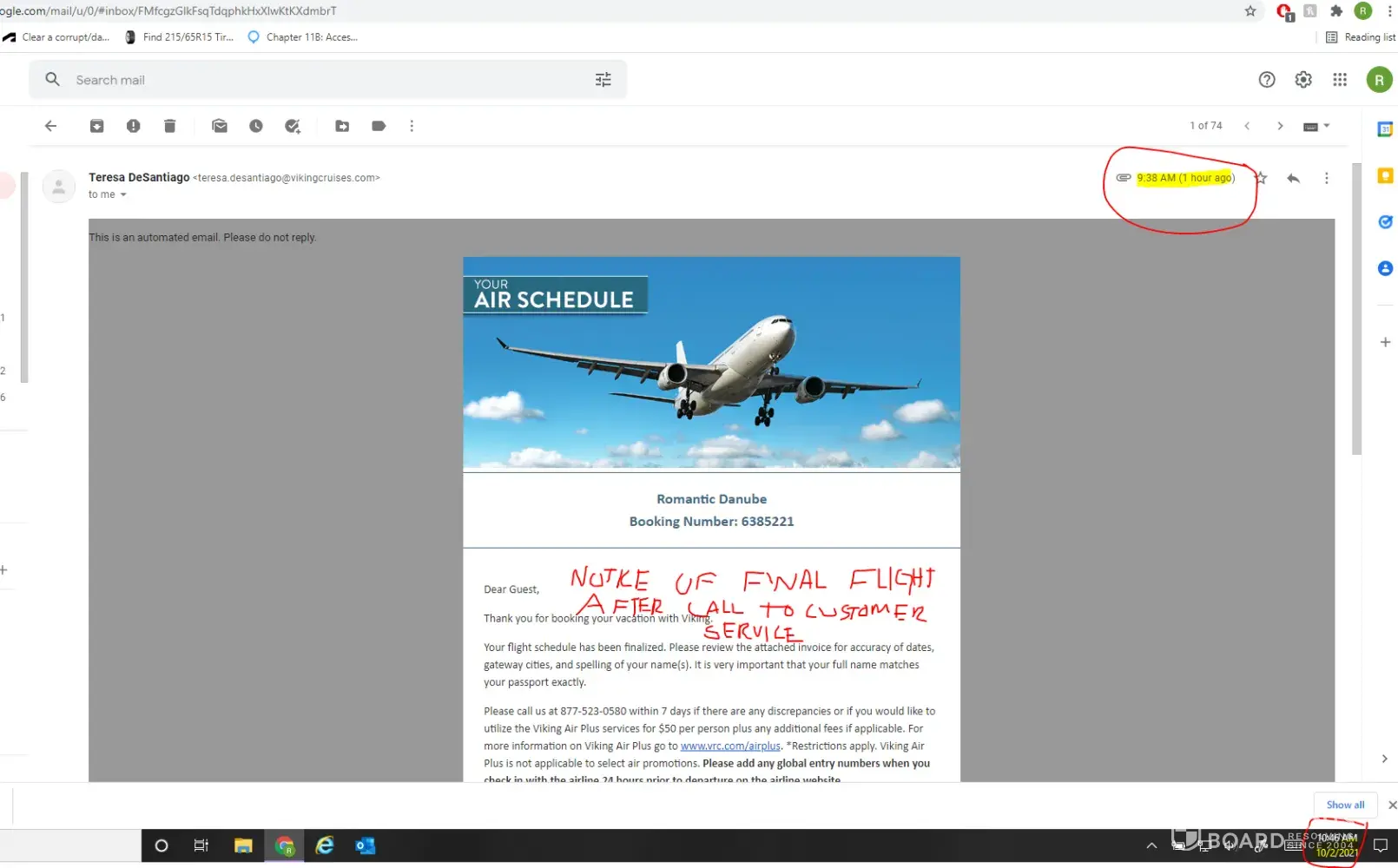The image size is (1398, 868).
Task: Open the input tools dropdown arrow
Action: pos(1327,126)
